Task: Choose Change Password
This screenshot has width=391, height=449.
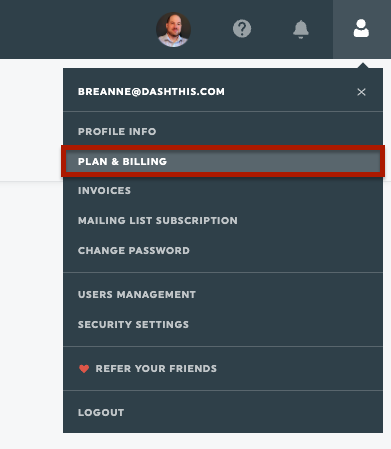Action: [134, 250]
